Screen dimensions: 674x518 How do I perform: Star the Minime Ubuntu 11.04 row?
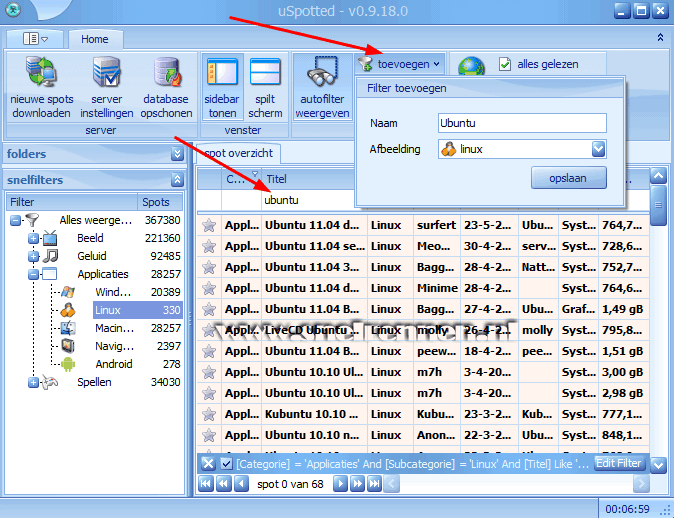(x=209, y=288)
